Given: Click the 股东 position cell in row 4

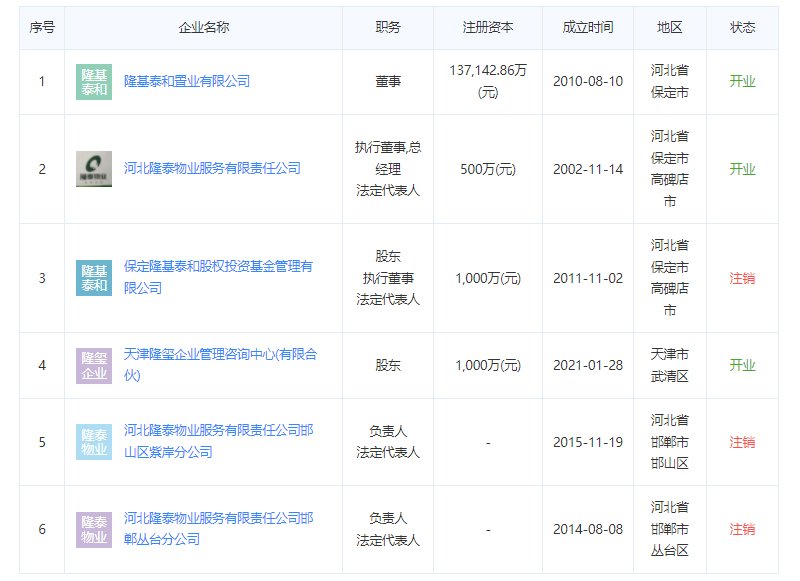Looking at the screenshot, I should pos(388,366).
